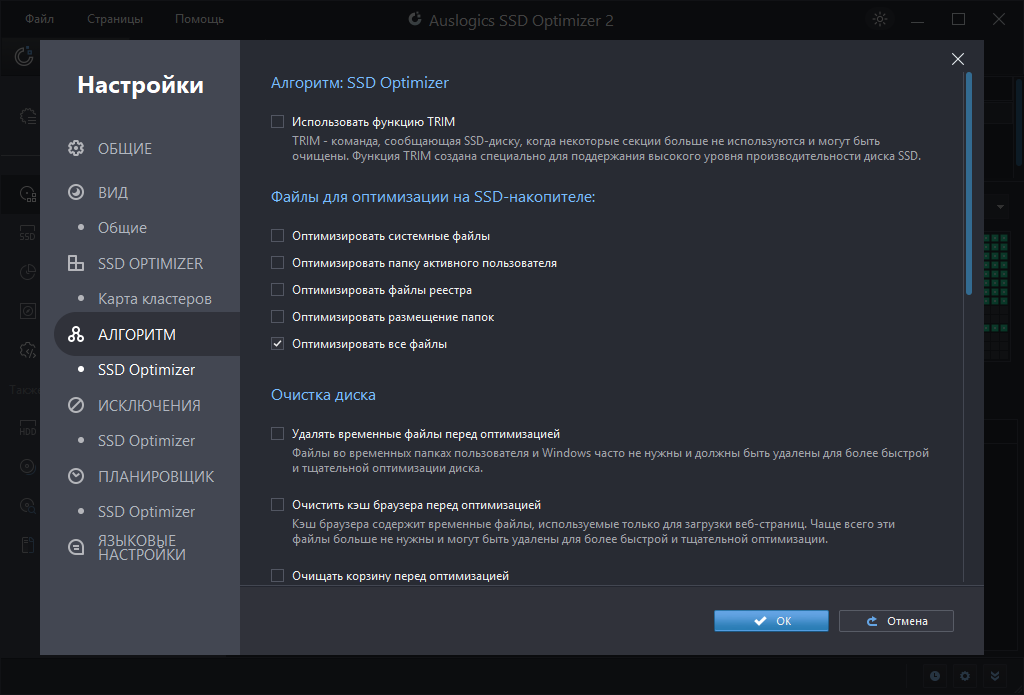
Task: Open the Помощь menu
Action: [199, 19]
